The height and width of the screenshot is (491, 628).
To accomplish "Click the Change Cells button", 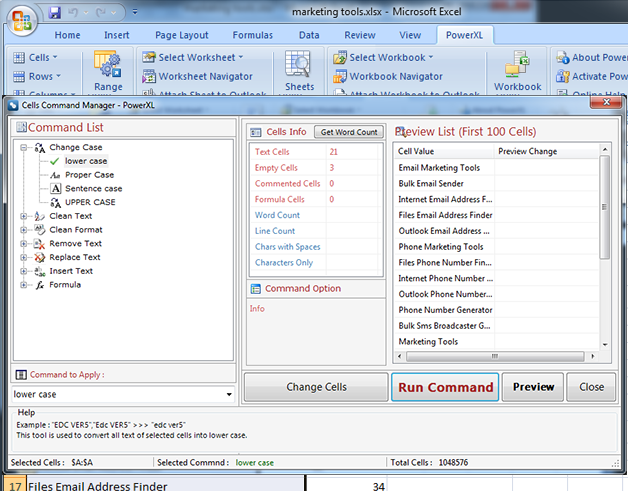I will coord(316,387).
